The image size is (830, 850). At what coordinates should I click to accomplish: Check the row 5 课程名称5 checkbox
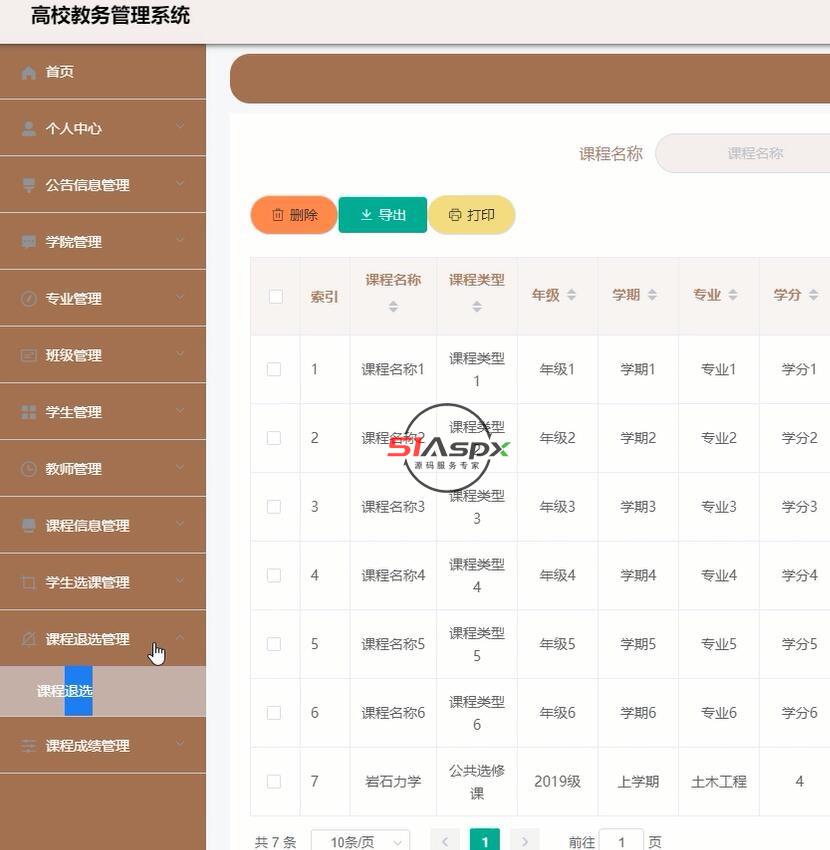274,644
